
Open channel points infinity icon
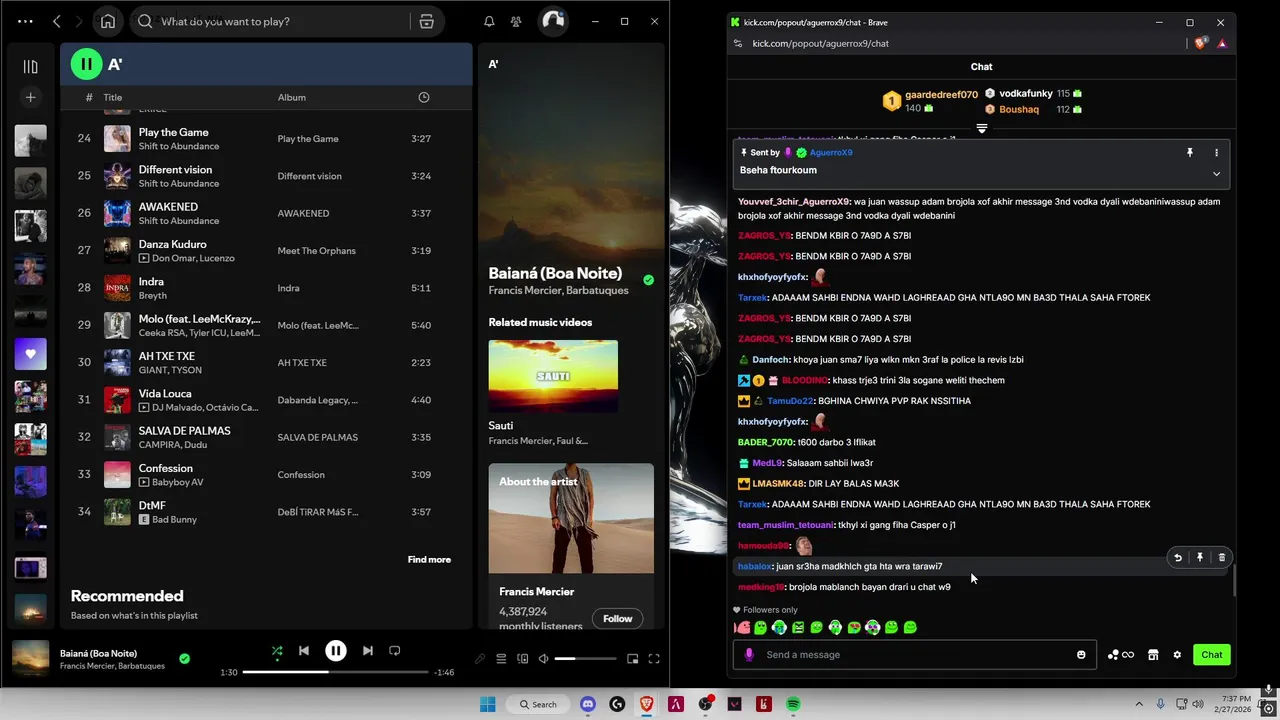tap(1120, 655)
